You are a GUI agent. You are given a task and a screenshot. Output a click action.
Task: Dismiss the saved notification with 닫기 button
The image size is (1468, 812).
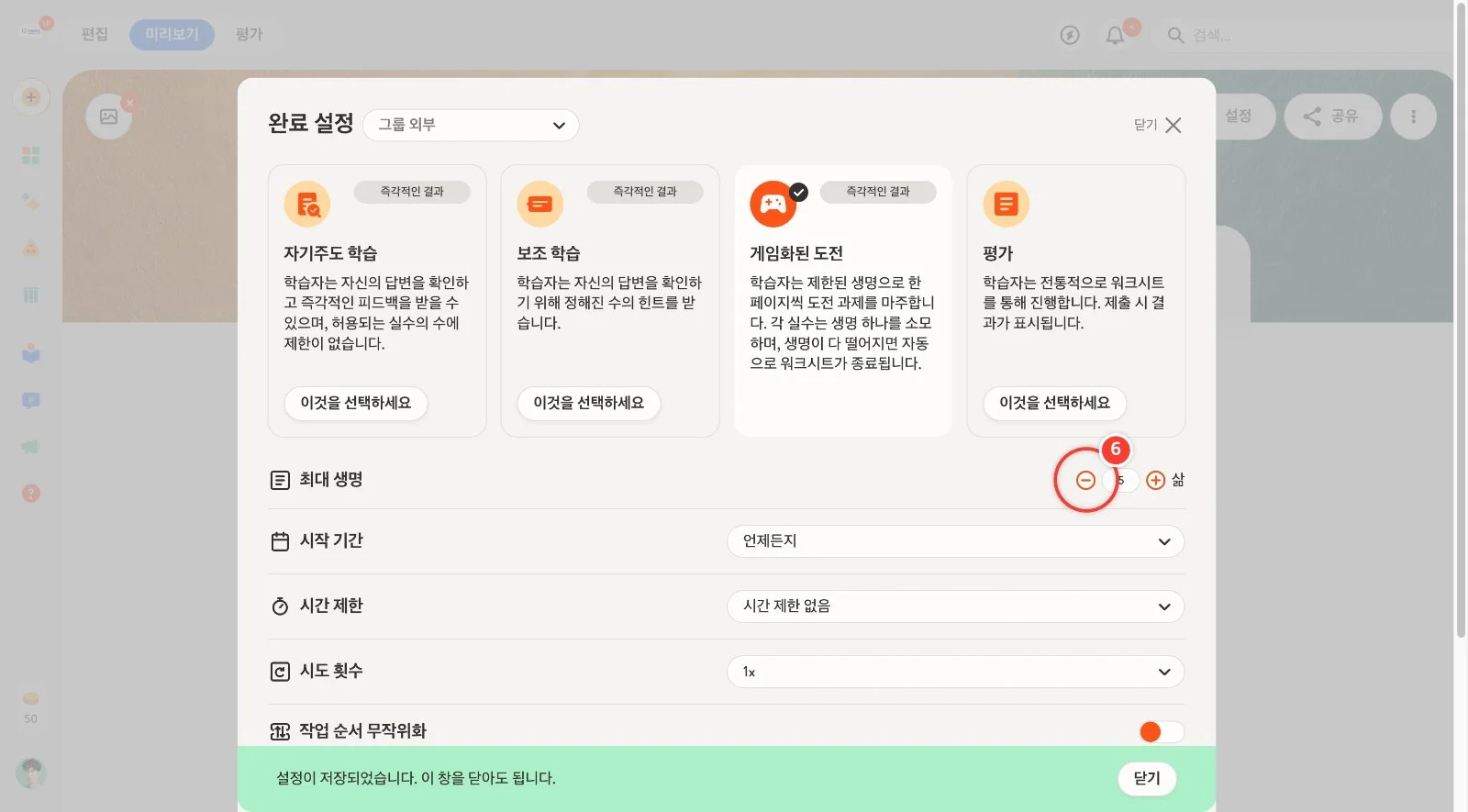click(x=1147, y=778)
